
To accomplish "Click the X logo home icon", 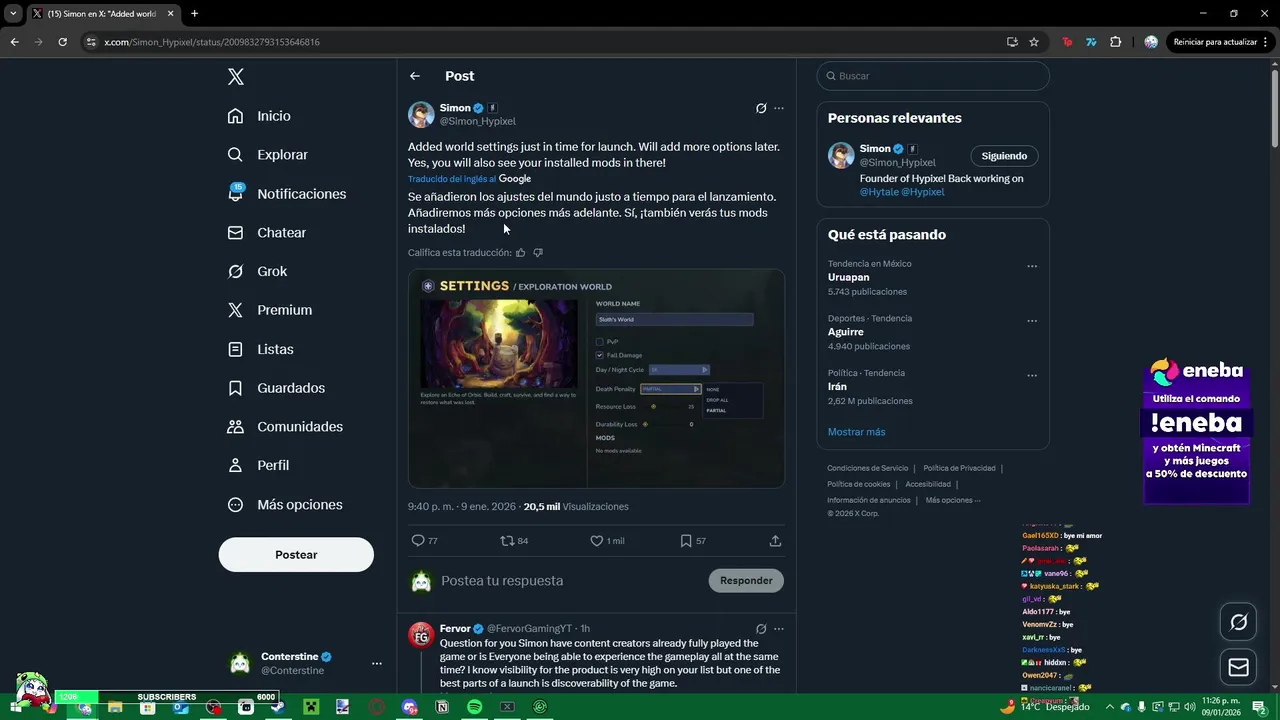I will [x=236, y=77].
